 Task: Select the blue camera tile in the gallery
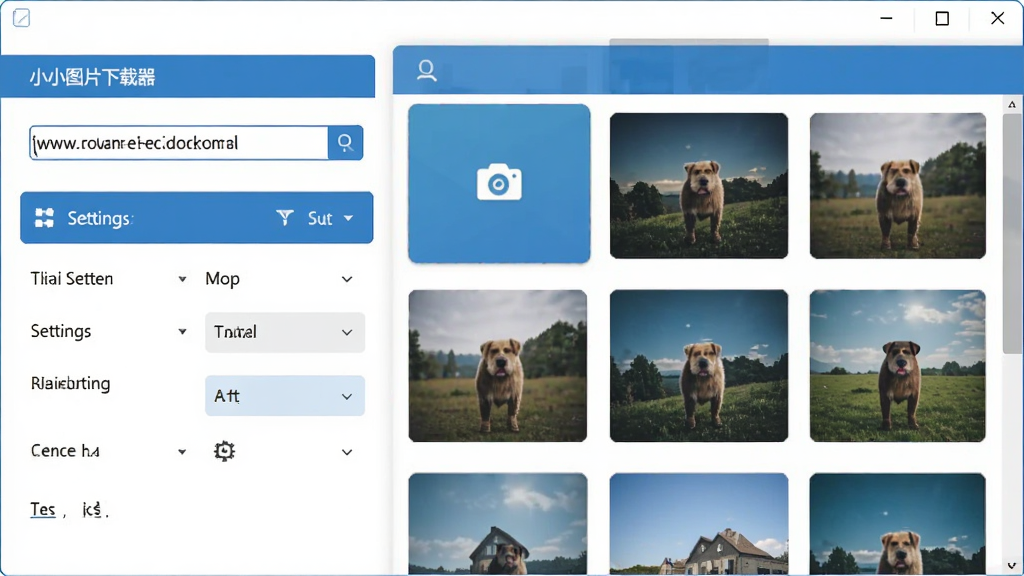point(499,184)
